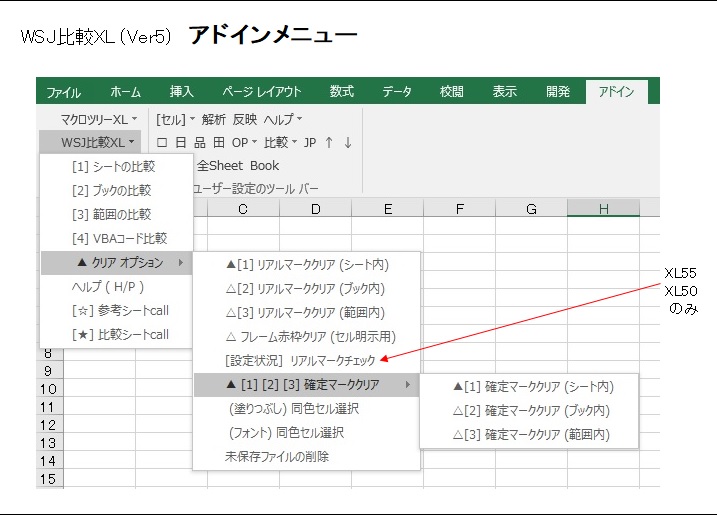Click the JP toolbar button
The image size is (717, 515).
click(x=310, y=143)
